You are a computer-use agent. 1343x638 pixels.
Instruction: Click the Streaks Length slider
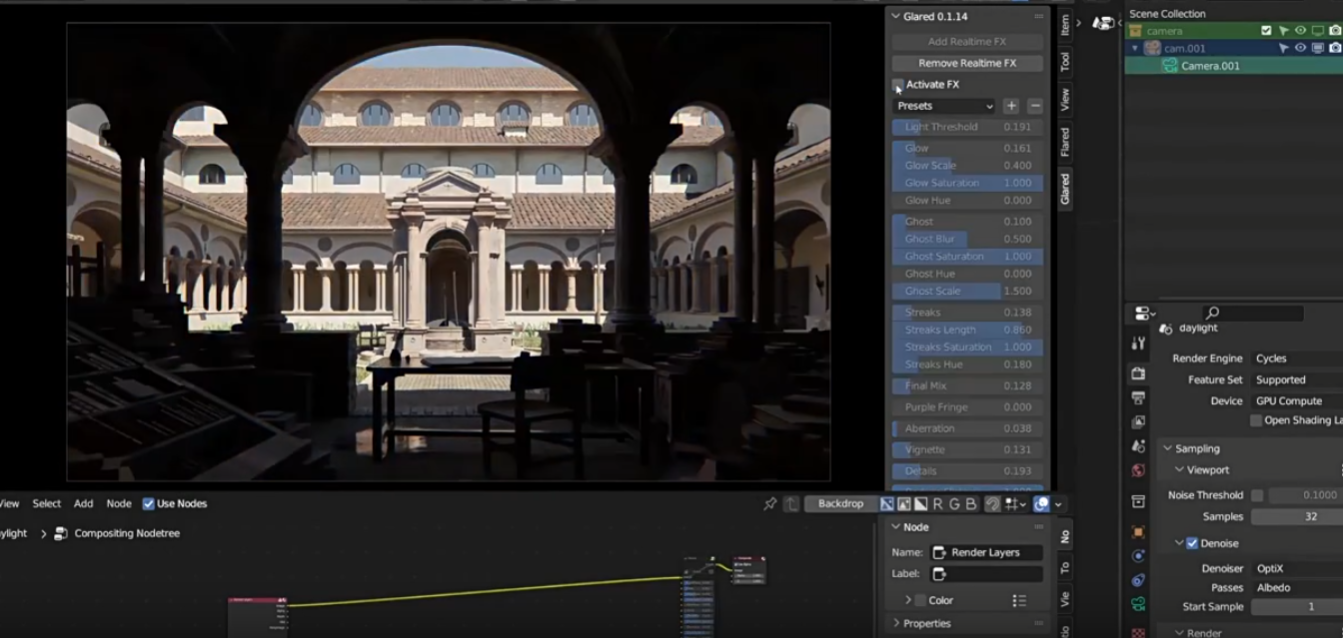click(967, 329)
